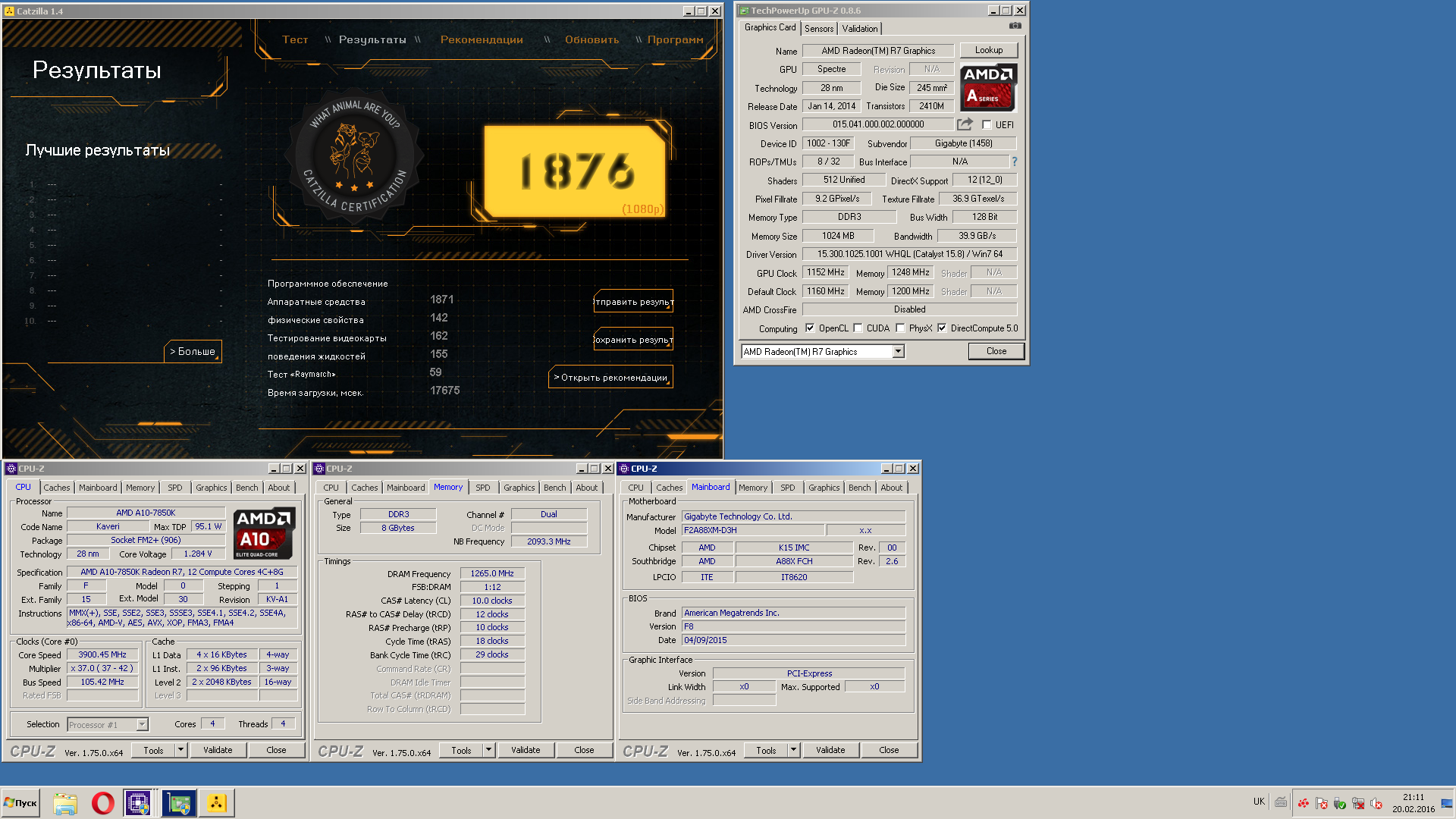Click the Catzilla title bar app icon
The image size is (1456, 819).
[x=9, y=11]
